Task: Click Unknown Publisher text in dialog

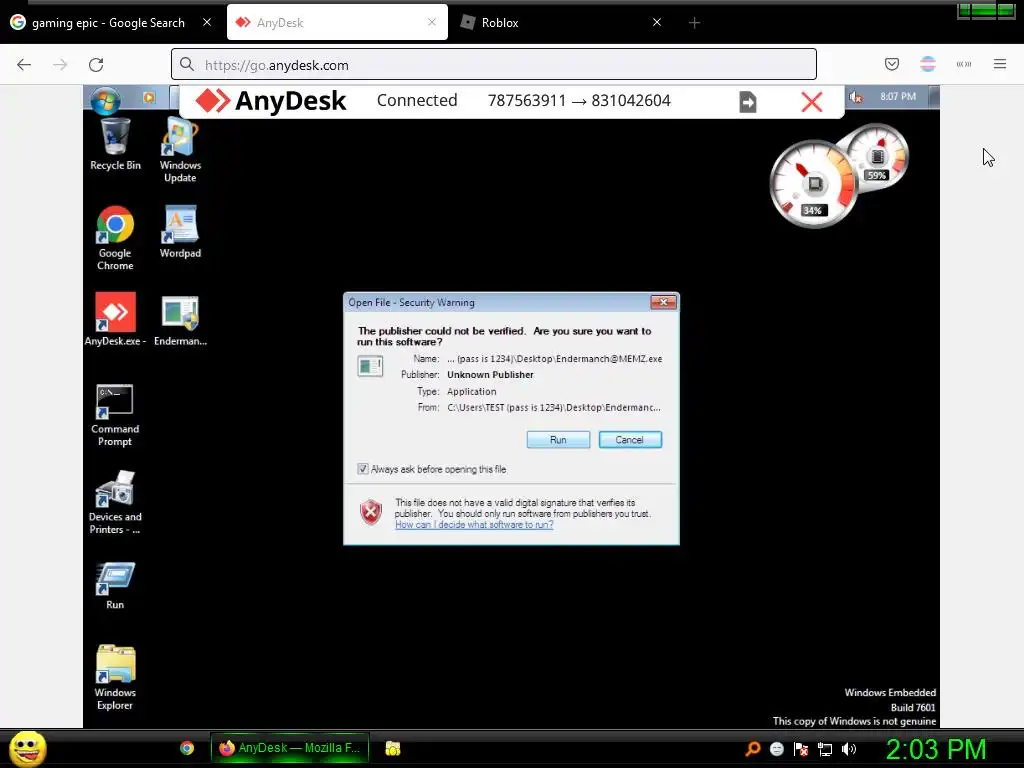Action: (490, 375)
